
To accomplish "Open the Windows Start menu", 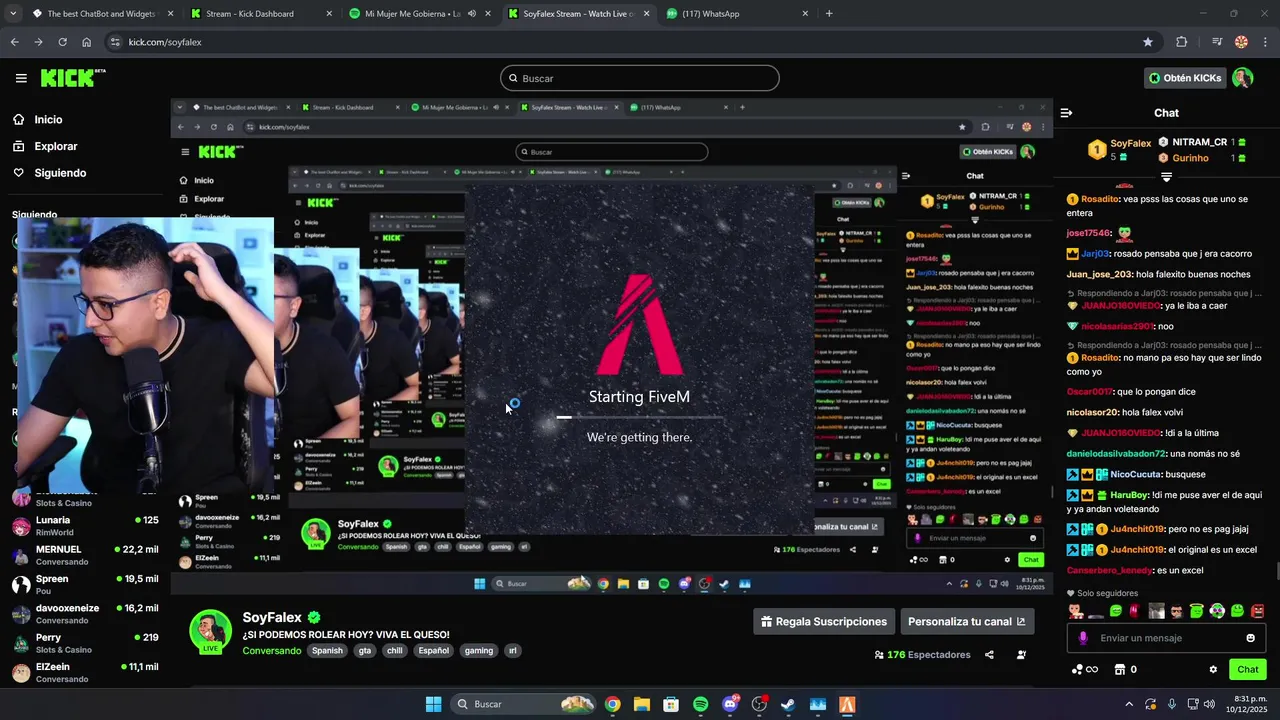I will [433, 704].
